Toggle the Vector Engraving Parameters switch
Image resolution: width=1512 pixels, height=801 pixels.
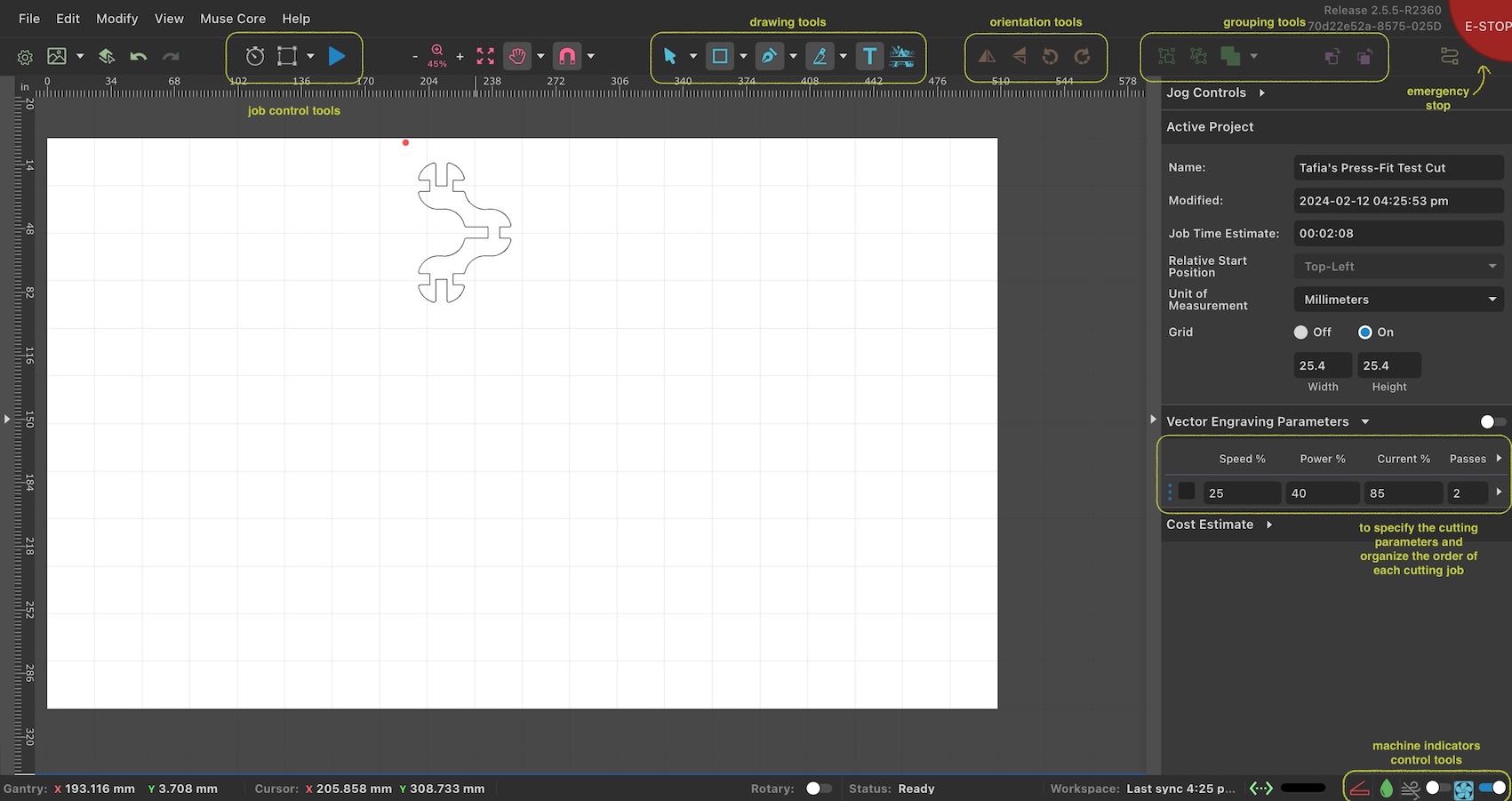tap(1493, 421)
